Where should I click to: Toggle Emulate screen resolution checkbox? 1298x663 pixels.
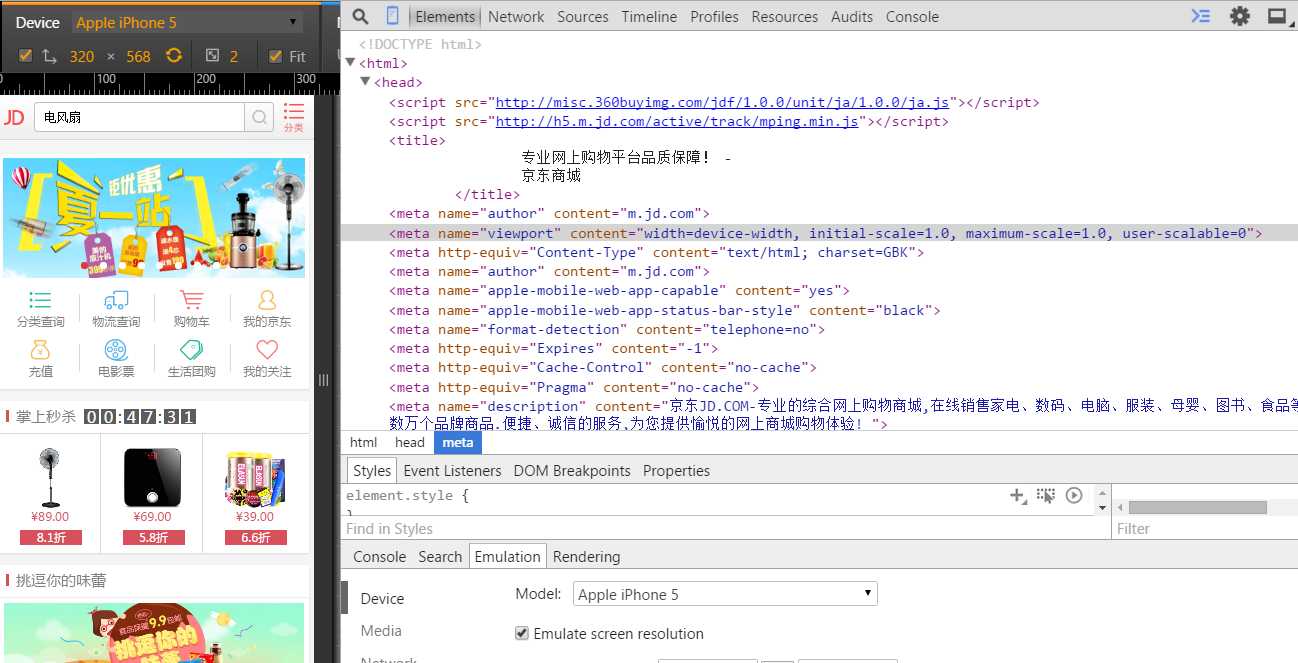pyautogui.click(x=521, y=633)
